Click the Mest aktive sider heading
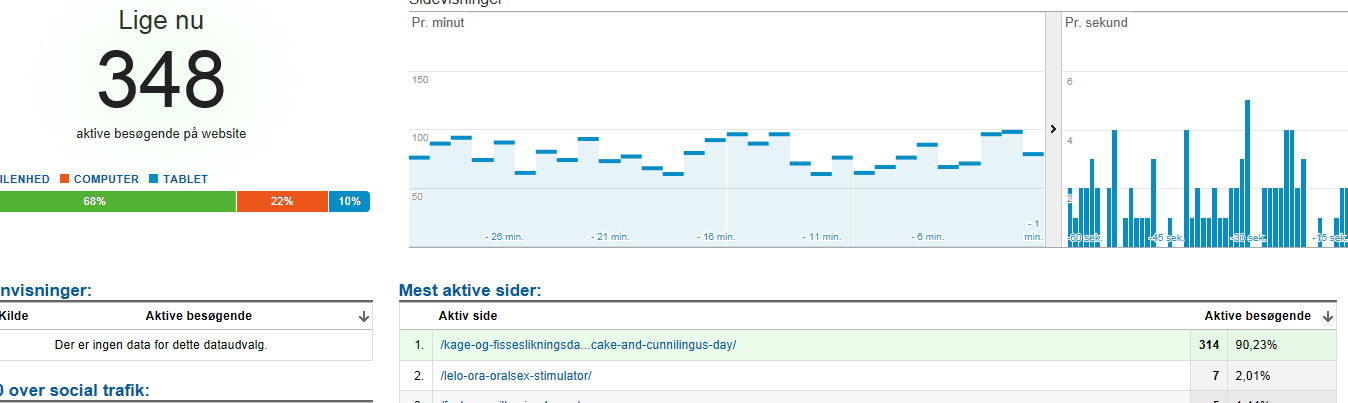 (x=470, y=290)
